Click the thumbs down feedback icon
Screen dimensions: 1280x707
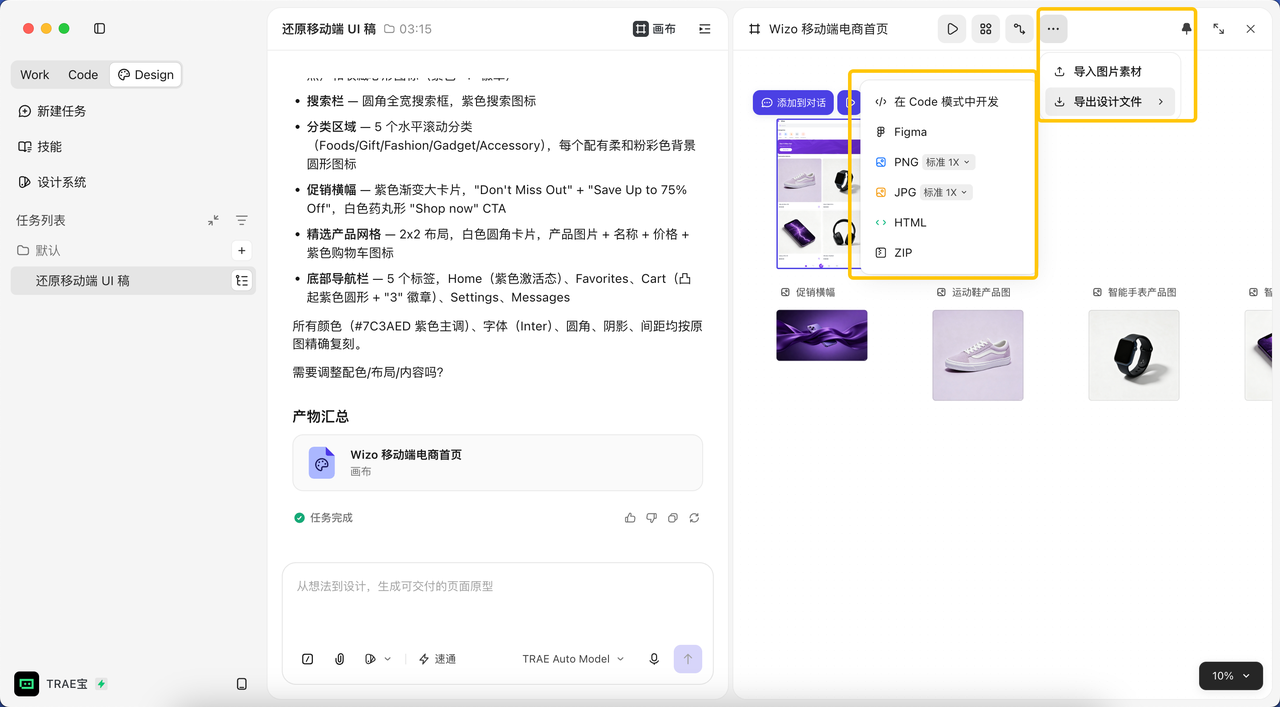tap(651, 518)
